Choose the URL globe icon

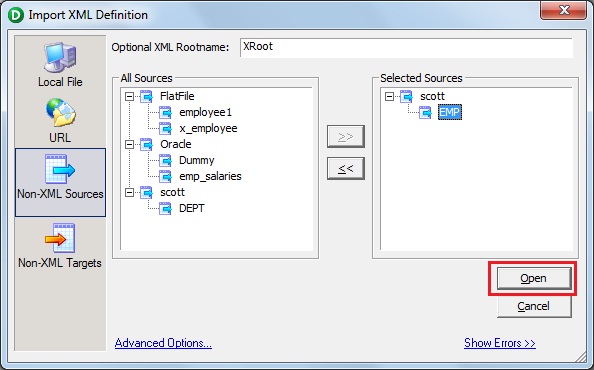[x=61, y=112]
